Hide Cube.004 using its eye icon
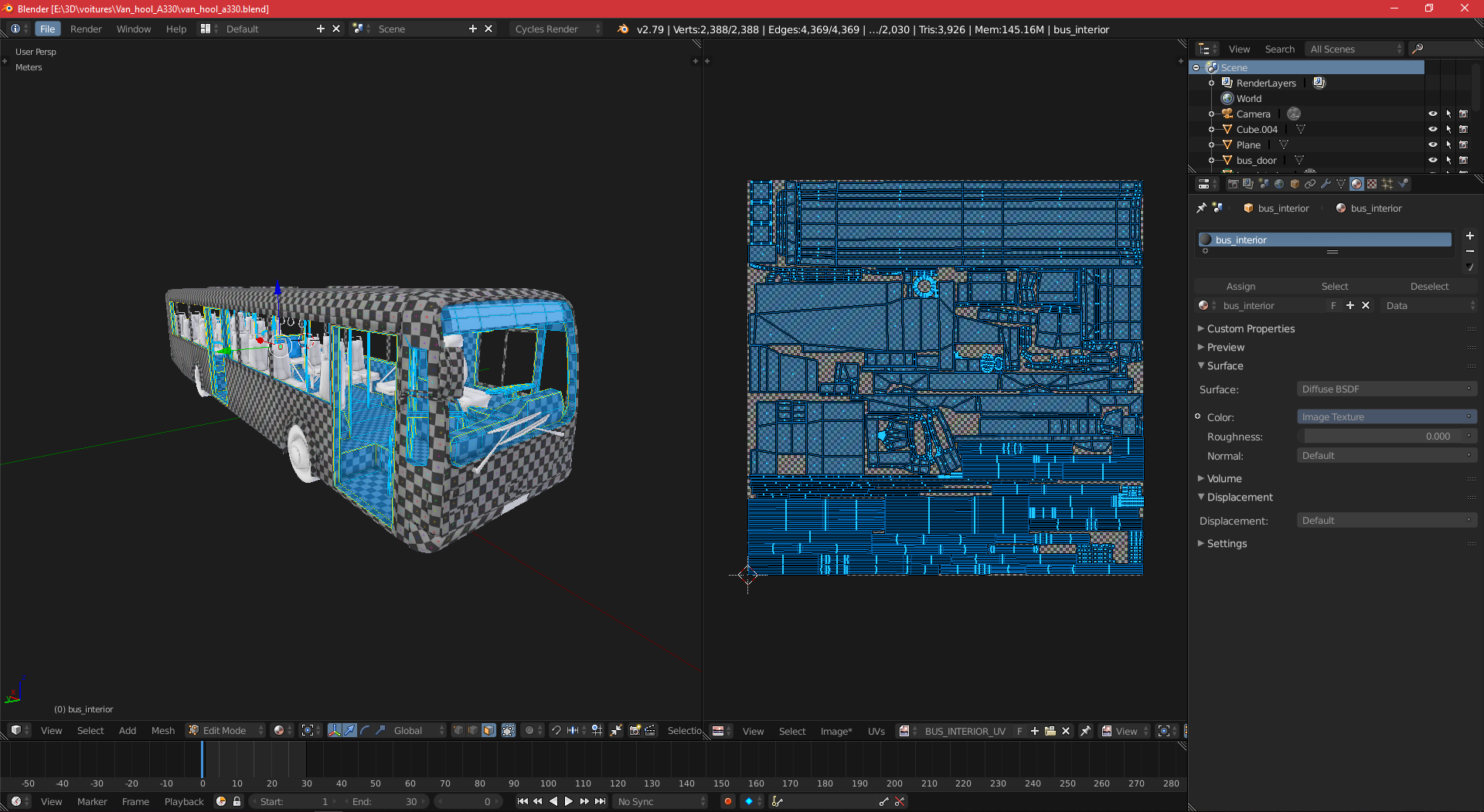The height and width of the screenshot is (812, 1484). 1432,130
